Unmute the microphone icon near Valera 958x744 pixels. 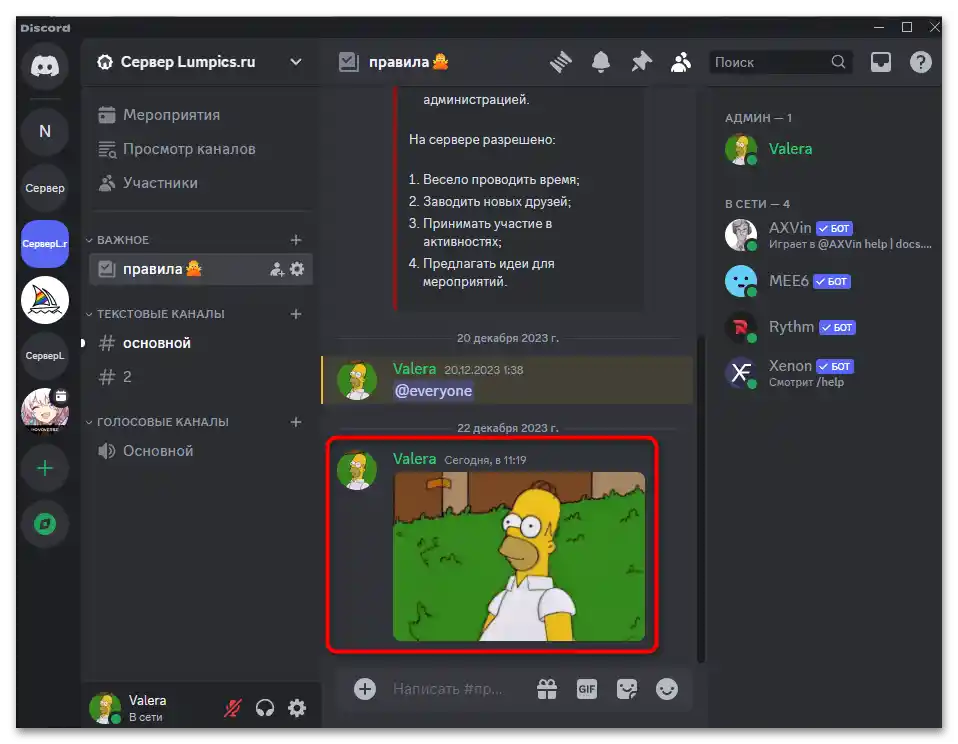(x=231, y=707)
